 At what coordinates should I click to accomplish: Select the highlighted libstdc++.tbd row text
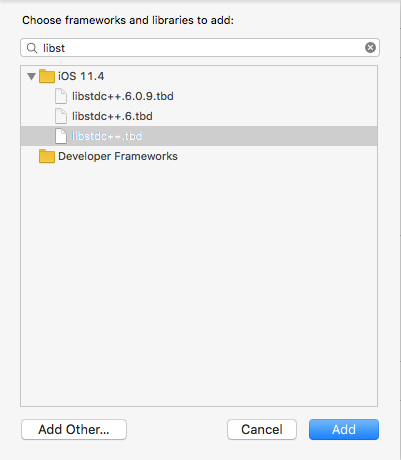pos(107,136)
